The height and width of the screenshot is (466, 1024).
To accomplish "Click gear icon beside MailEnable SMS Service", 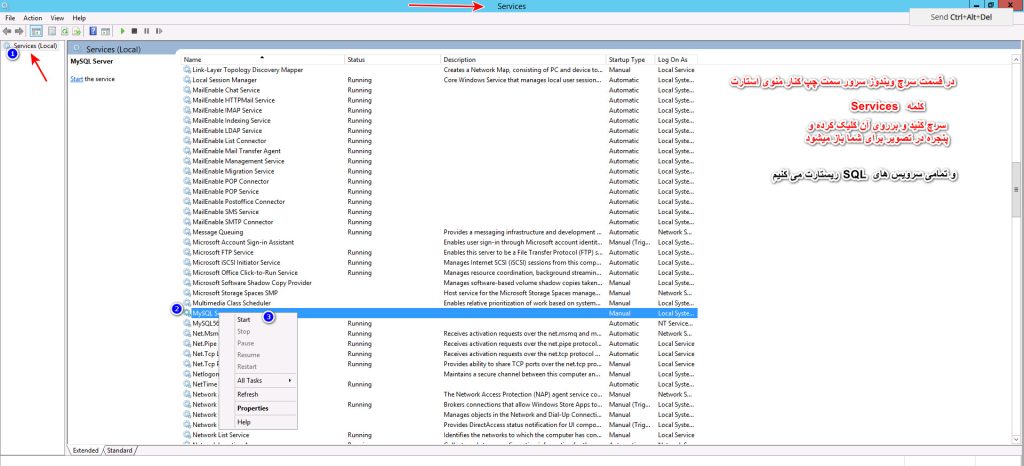I will [x=187, y=211].
